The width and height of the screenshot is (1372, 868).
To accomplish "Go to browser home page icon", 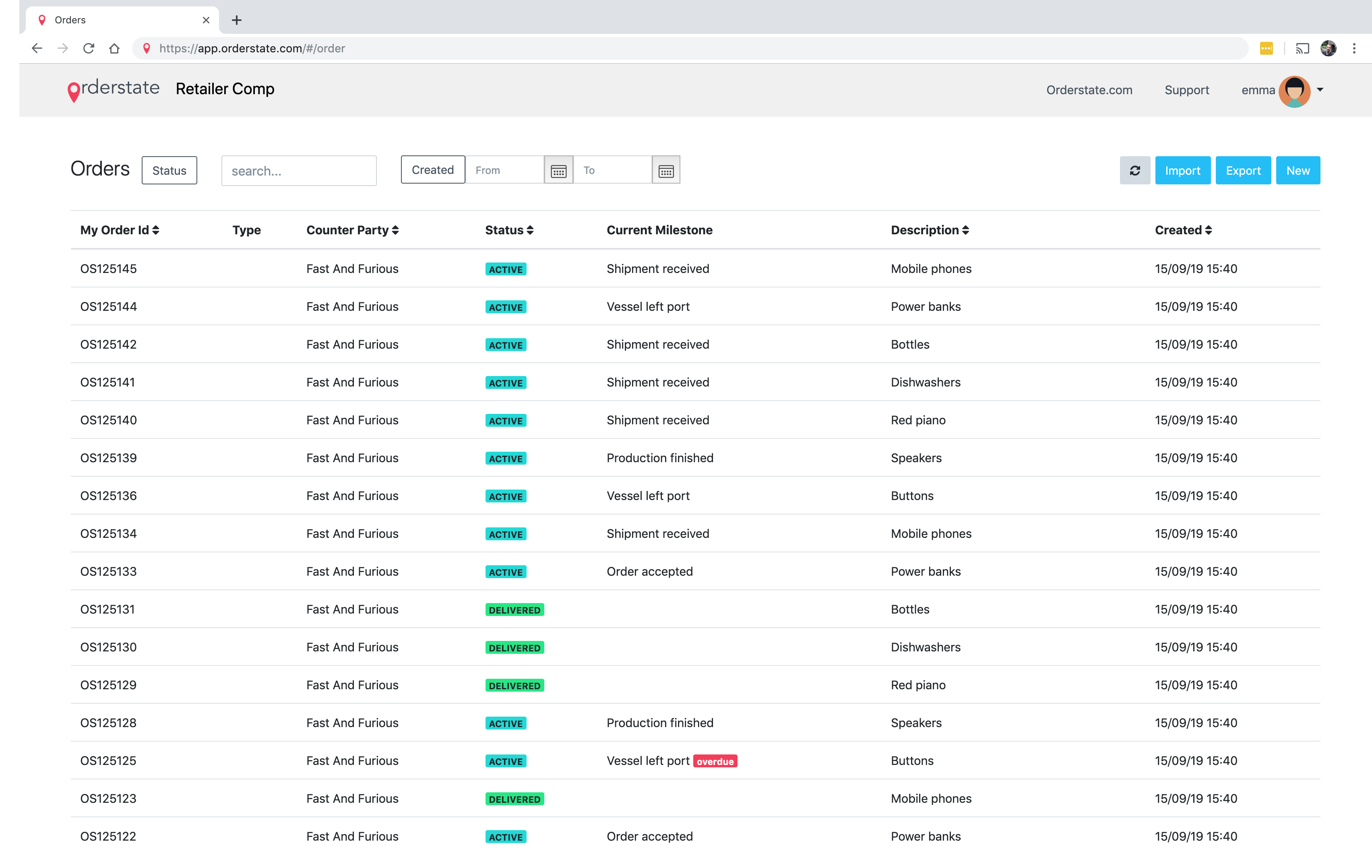I will click(114, 48).
